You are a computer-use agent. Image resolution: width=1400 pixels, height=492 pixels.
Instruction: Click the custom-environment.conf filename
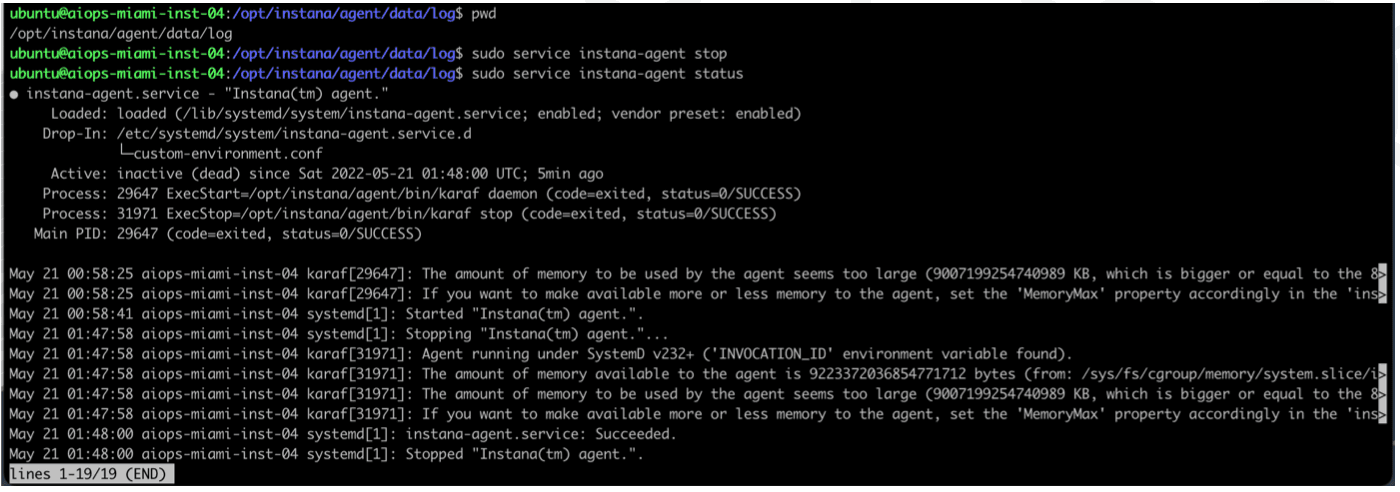(x=228, y=154)
